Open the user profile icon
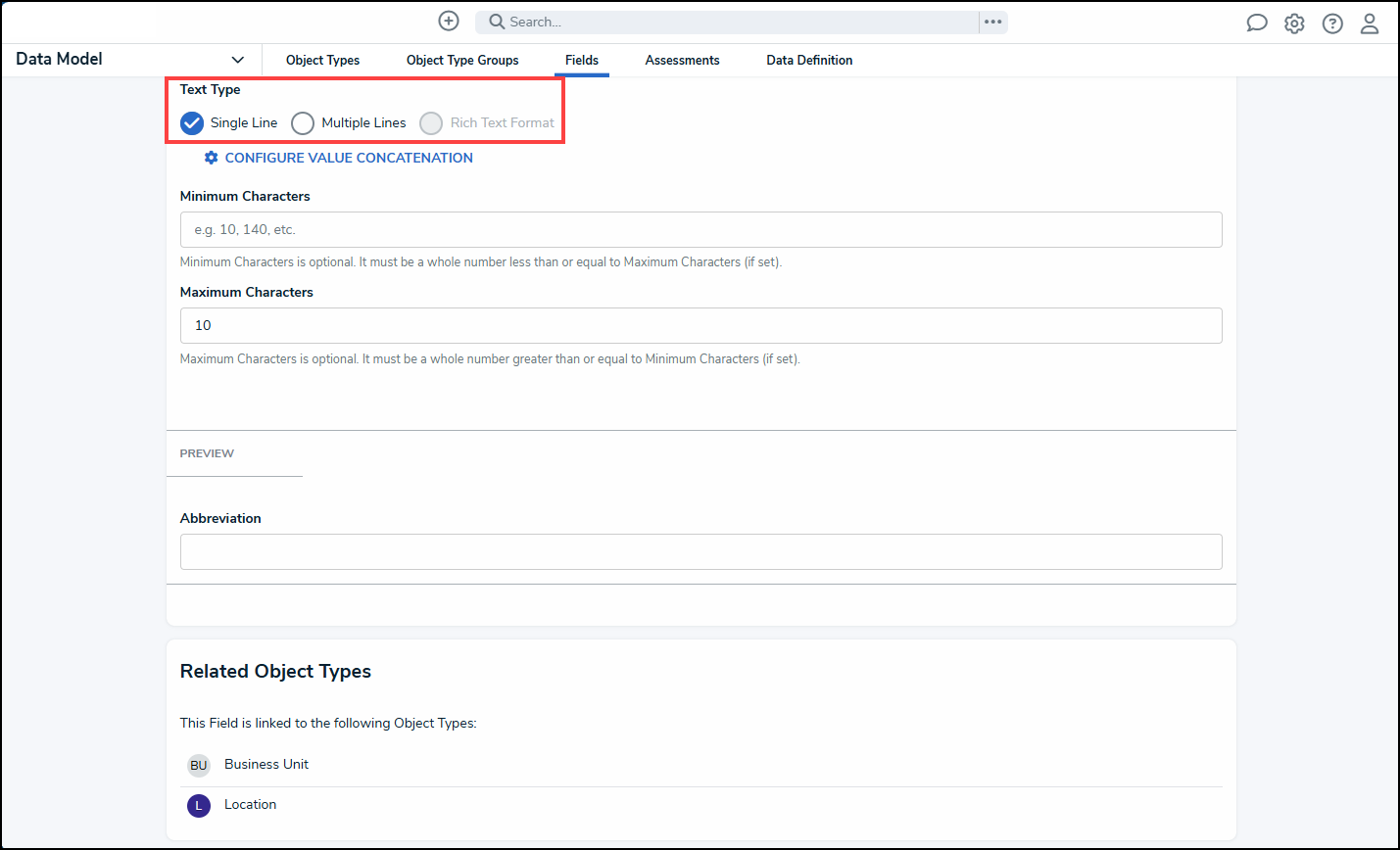This screenshot has width=1400, height=850. (x=1370, y=24)
